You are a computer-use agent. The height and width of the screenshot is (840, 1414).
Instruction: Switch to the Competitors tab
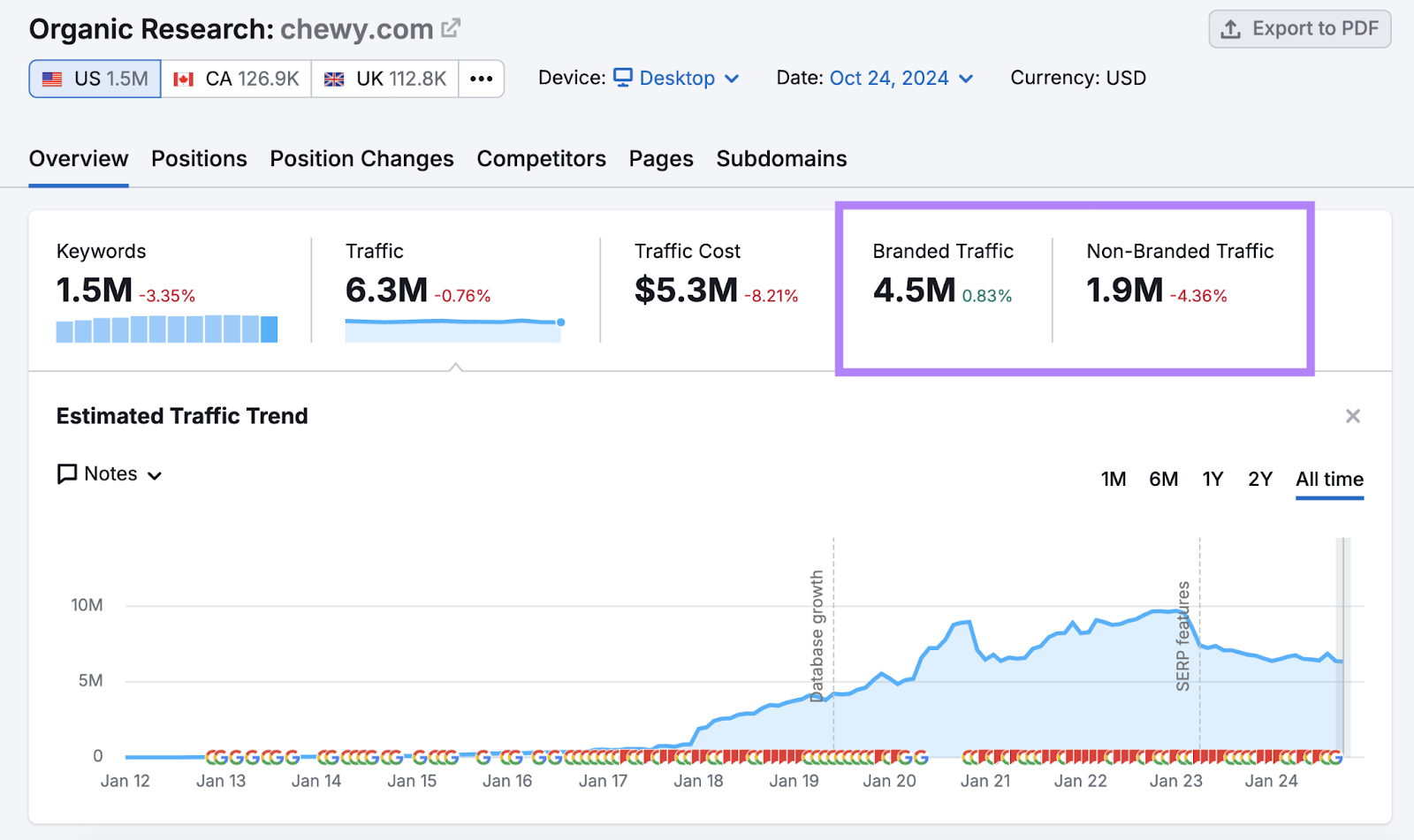click(x=541, y=159)
